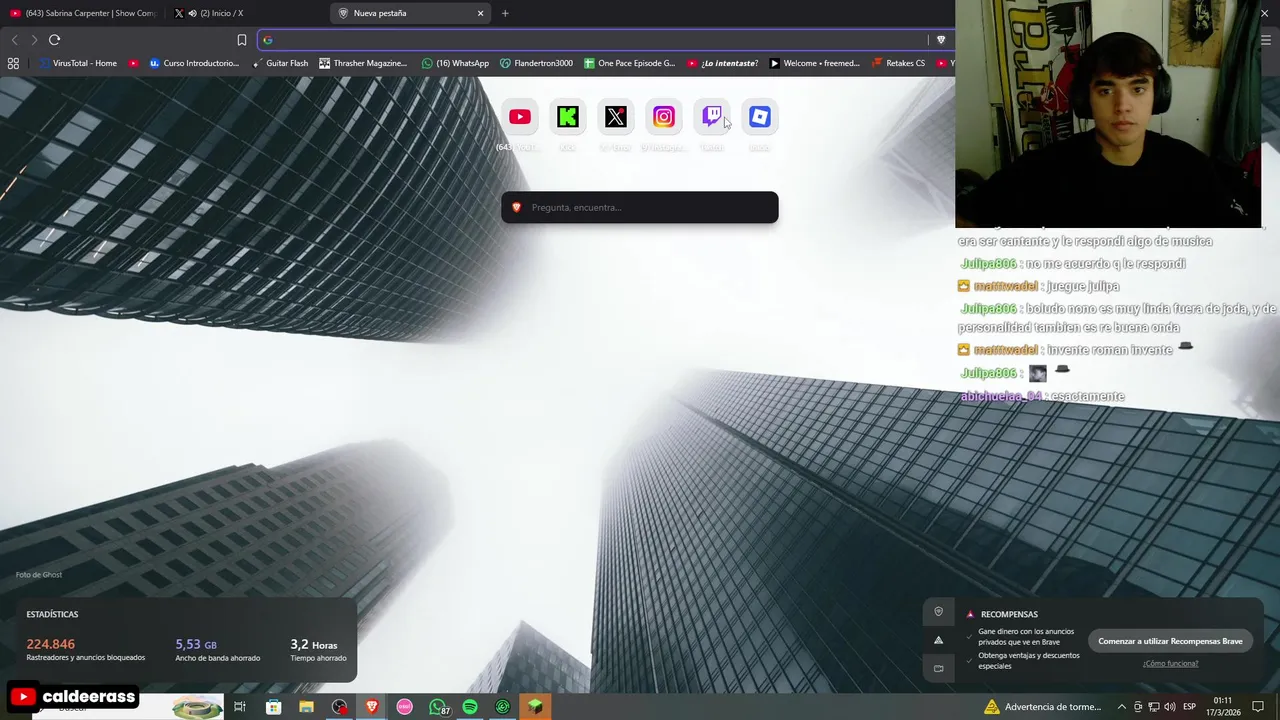The width and height of the screenshot is (1280, 720).
Task: Open the notification center icon
Action: [x=1258, y=707]
